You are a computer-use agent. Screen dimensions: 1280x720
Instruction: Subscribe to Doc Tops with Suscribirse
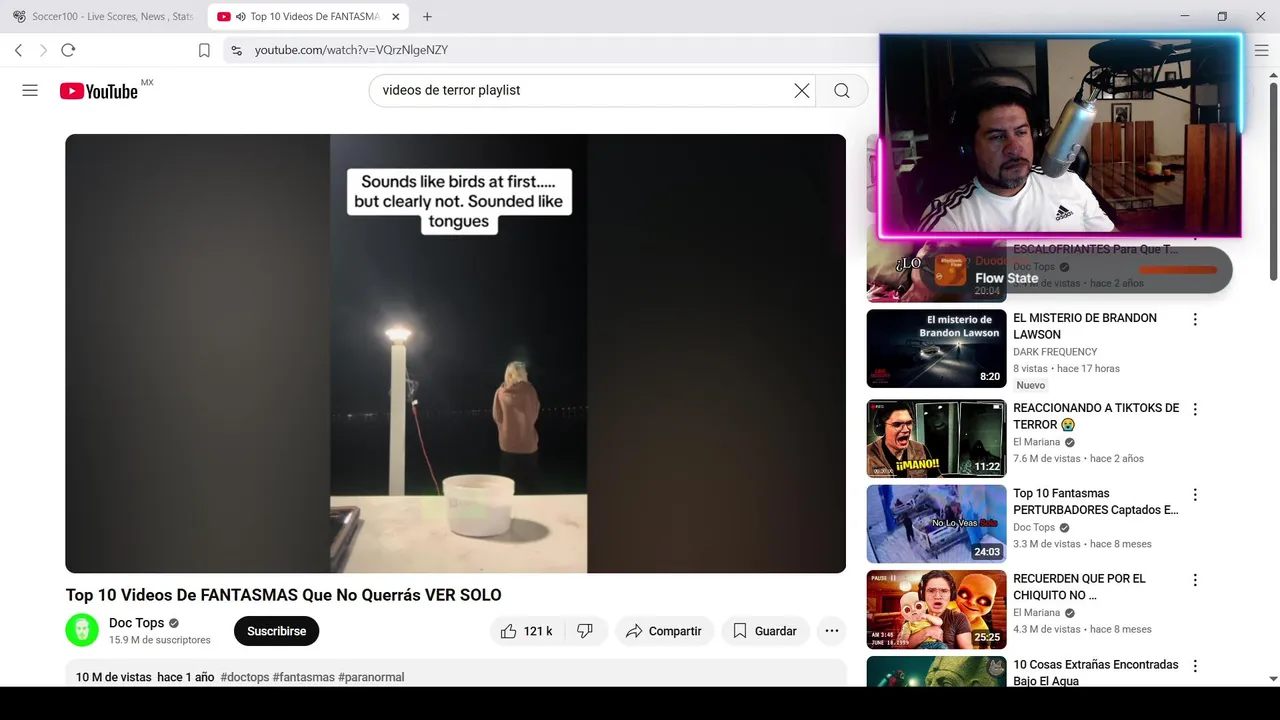276,631
